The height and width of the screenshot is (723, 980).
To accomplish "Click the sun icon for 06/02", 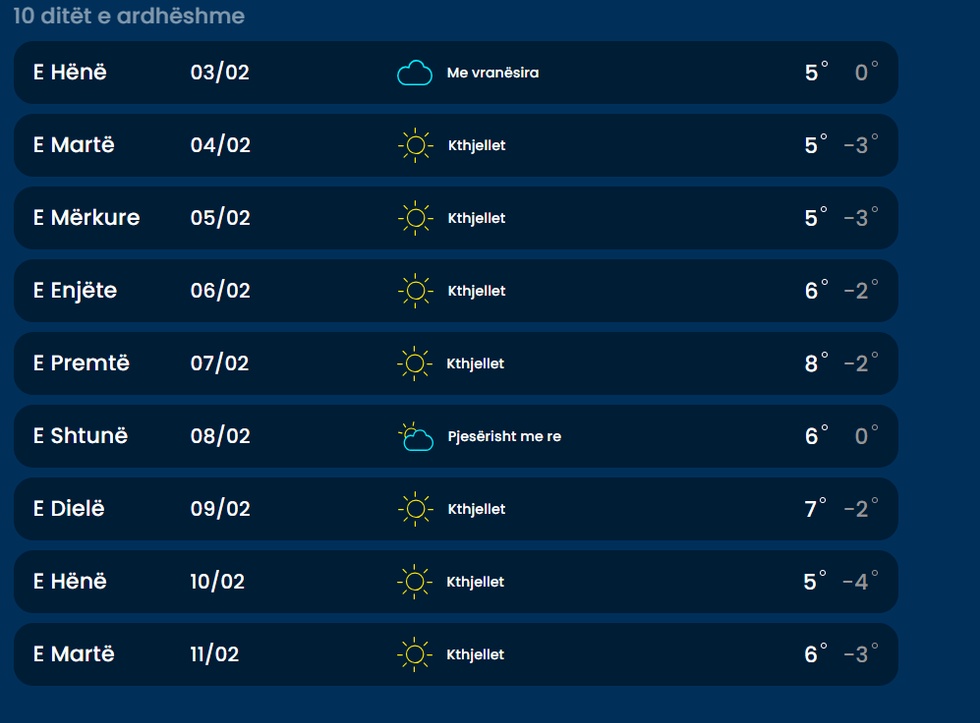I will pos(415,291).
